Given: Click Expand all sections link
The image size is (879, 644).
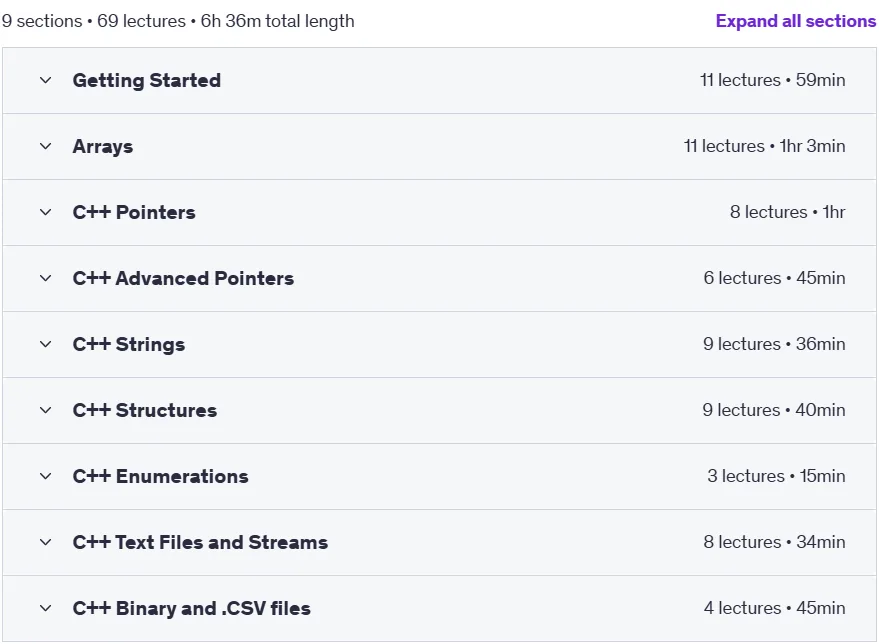Looking at the screenshot, I should coord(795,21).
